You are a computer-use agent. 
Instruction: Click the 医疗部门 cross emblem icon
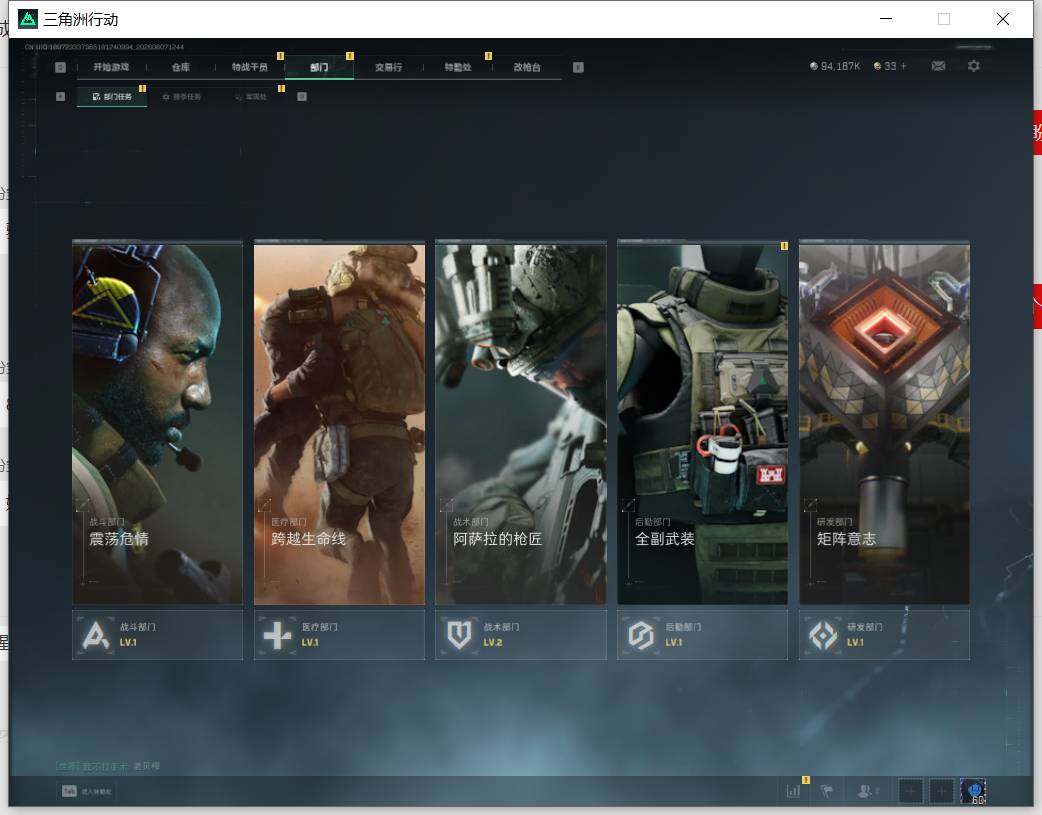[277, 636]
